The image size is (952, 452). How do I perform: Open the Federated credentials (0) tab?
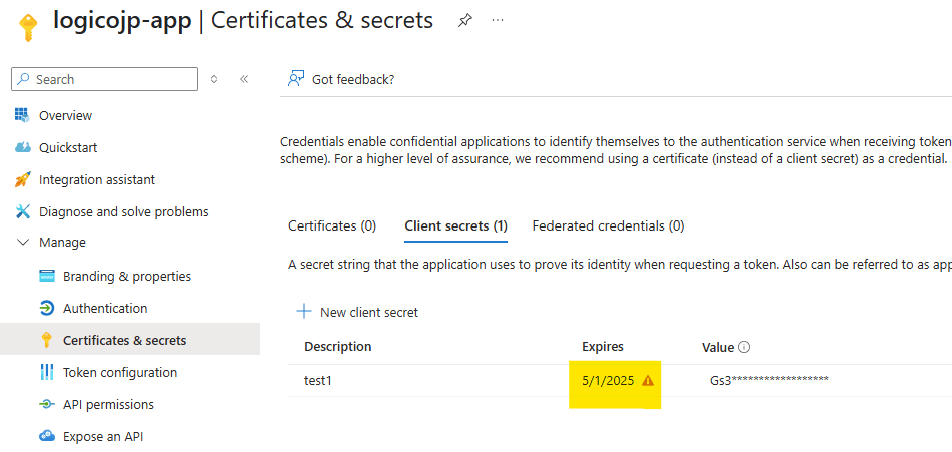pos(608,226)
